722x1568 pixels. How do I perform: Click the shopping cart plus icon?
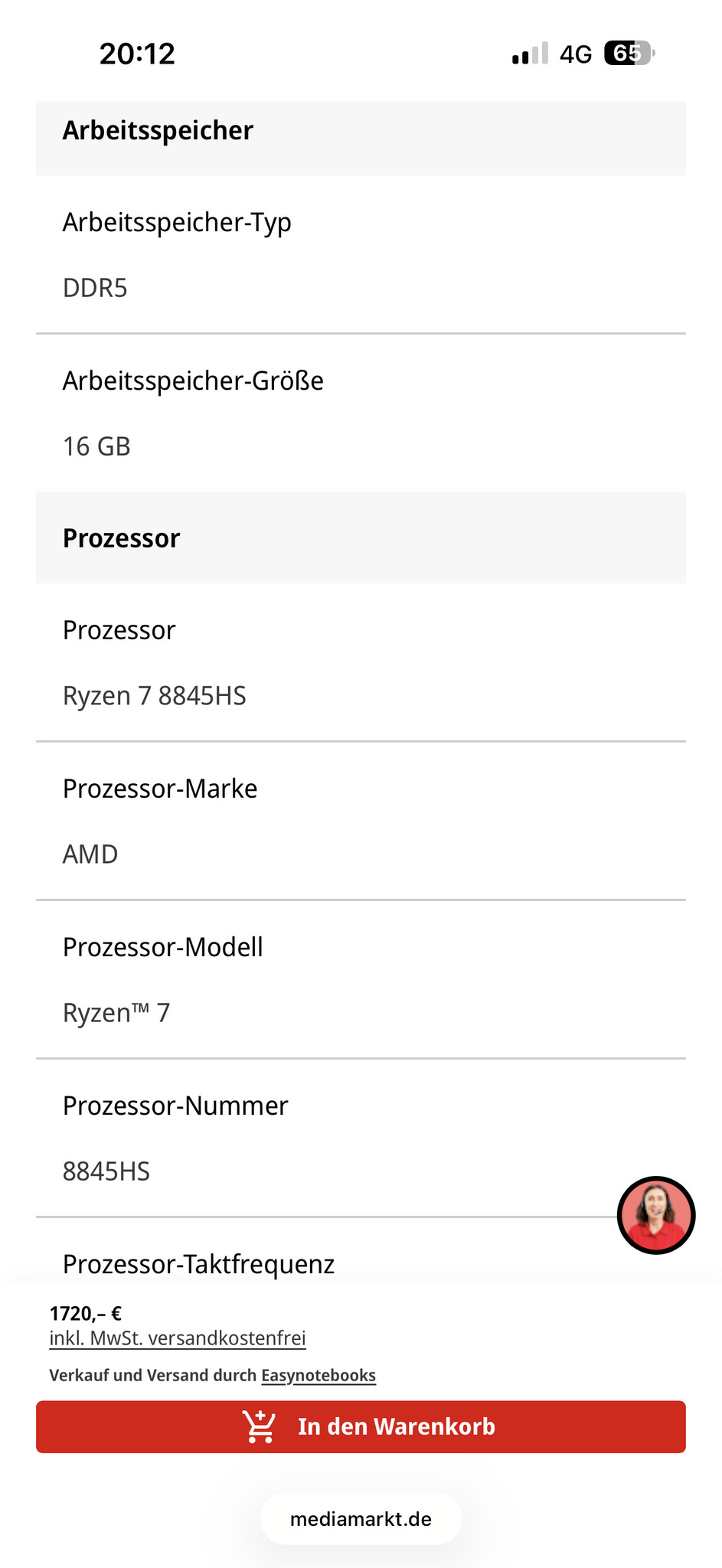coord(259,1426)
